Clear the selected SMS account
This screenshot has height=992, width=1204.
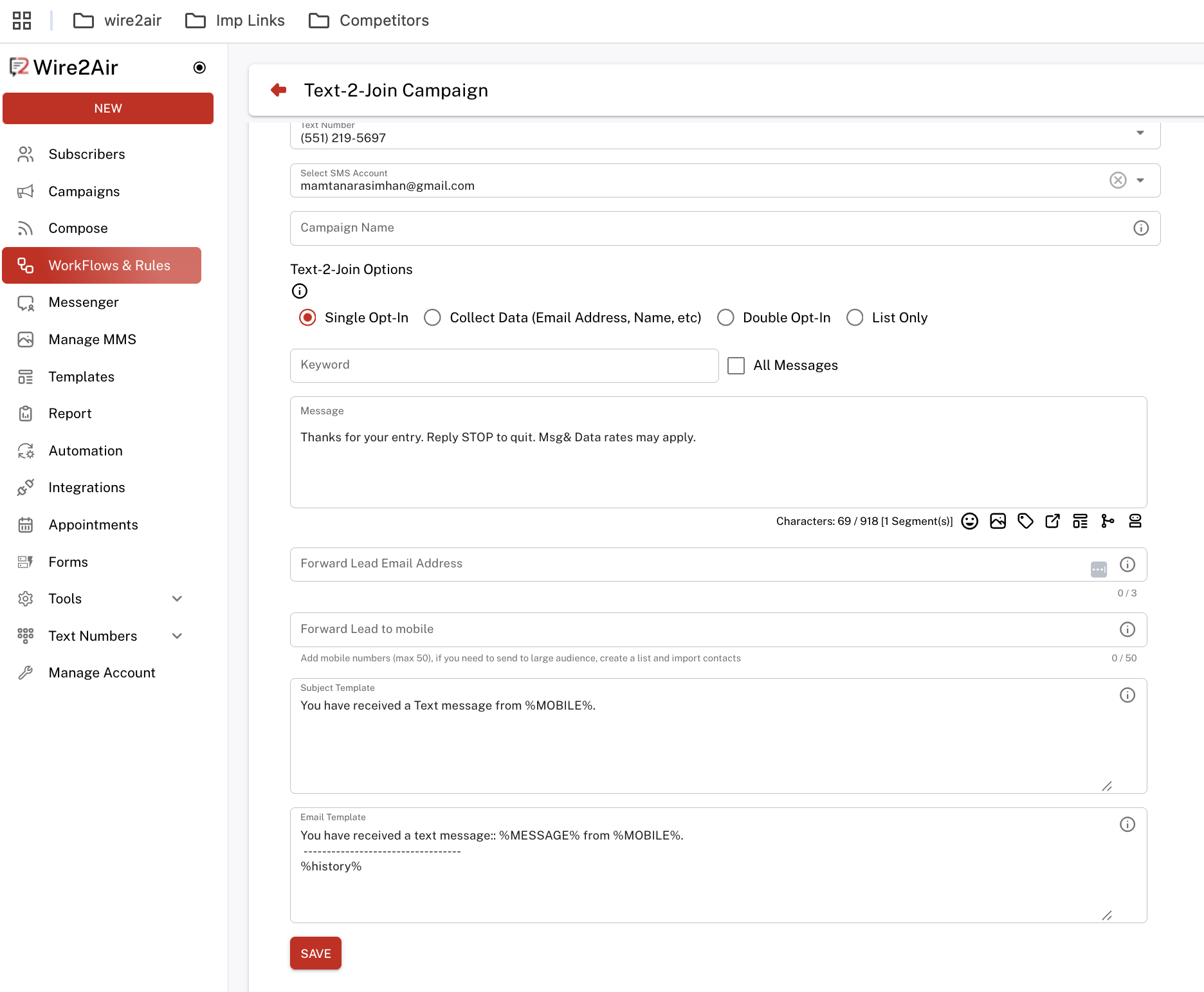point(1118,180)
